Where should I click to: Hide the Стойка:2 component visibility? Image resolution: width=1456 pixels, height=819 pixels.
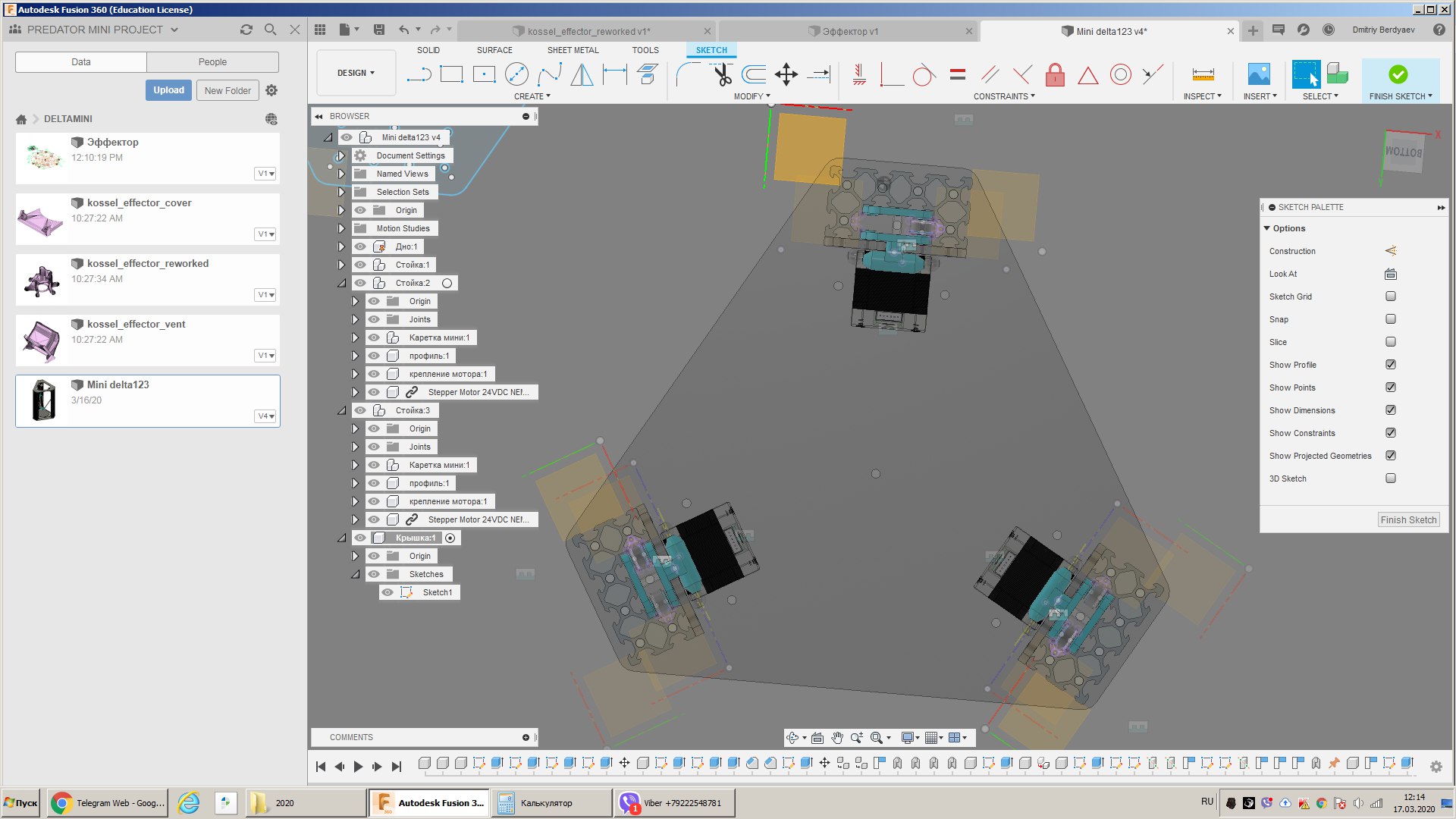click(360, 283)
